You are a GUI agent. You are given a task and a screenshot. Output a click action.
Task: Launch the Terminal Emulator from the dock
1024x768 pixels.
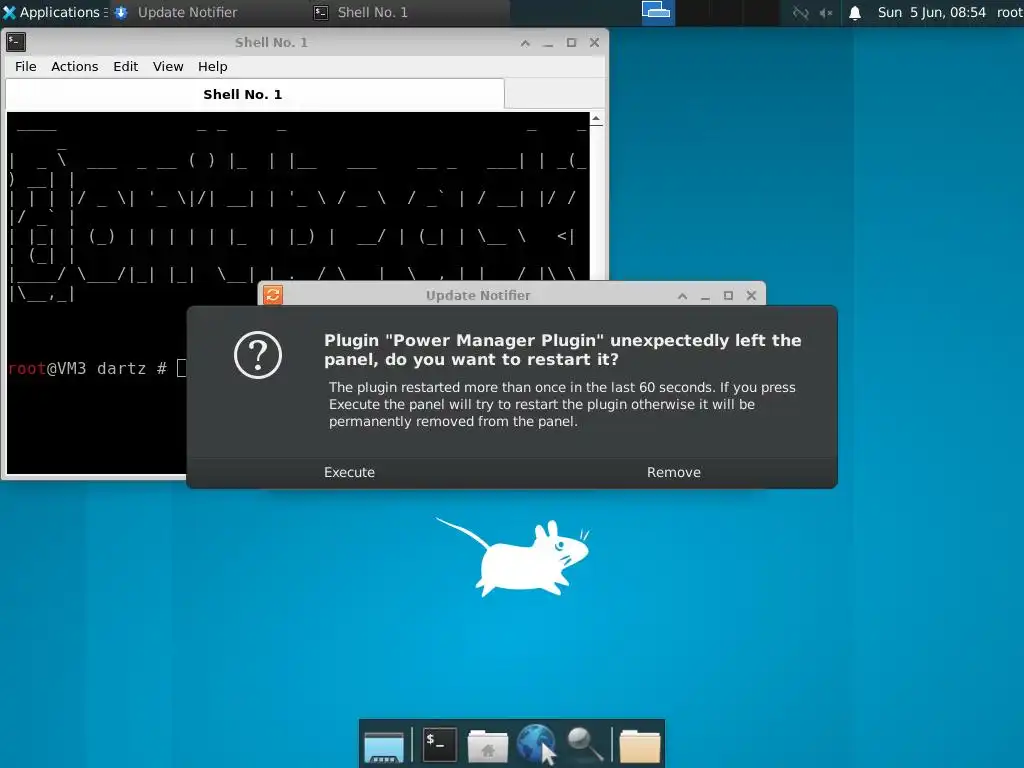pos(439,744)
